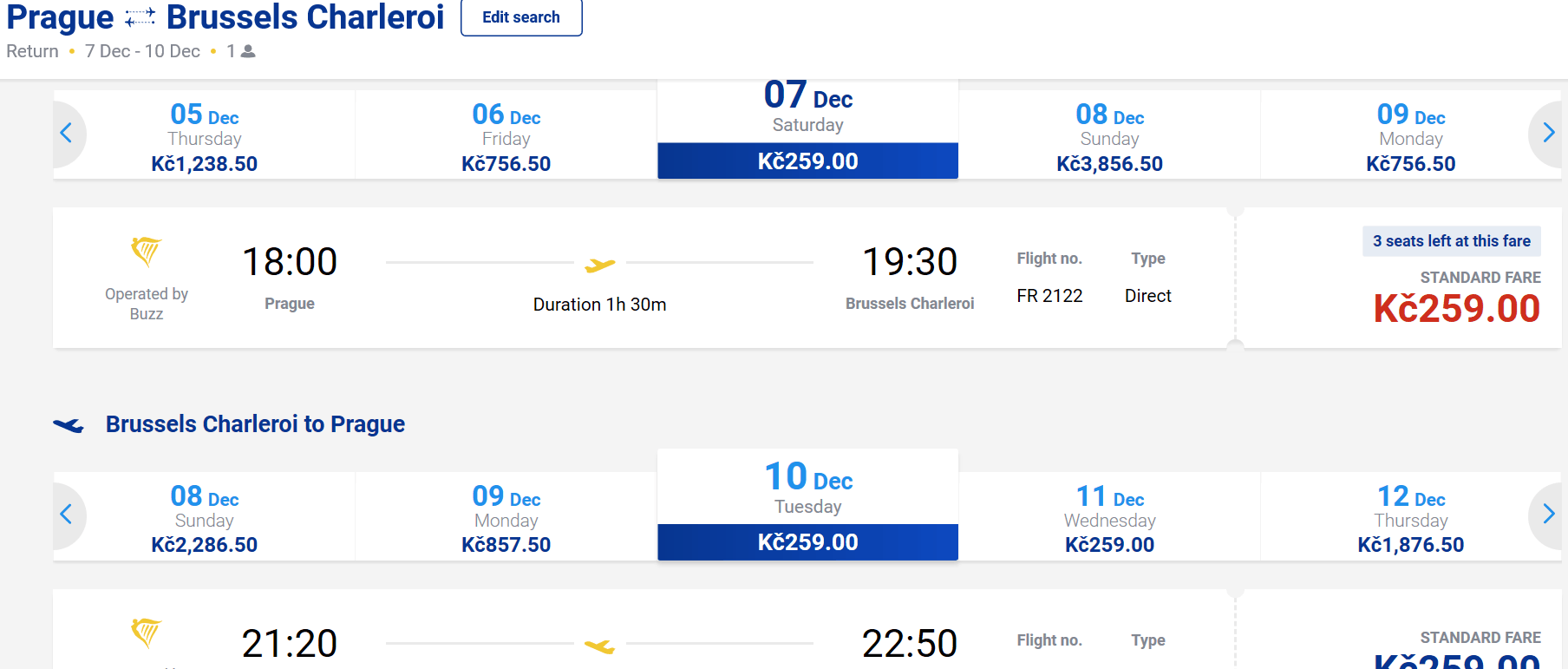This screenshot has height=669, width=1568.
Task: Select 12 Dec Thursday return date
Action: coord(1410,519)
